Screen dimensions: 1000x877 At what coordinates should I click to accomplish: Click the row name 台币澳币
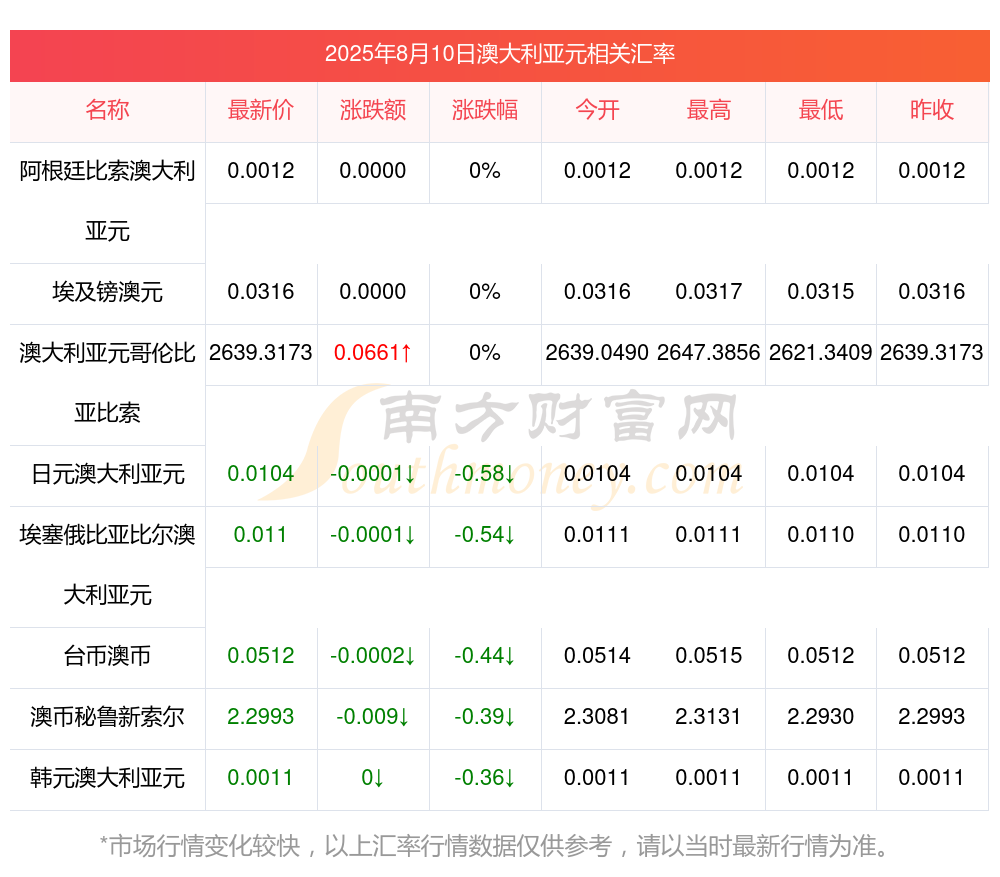pyautogui.click(x=107, y=656)
